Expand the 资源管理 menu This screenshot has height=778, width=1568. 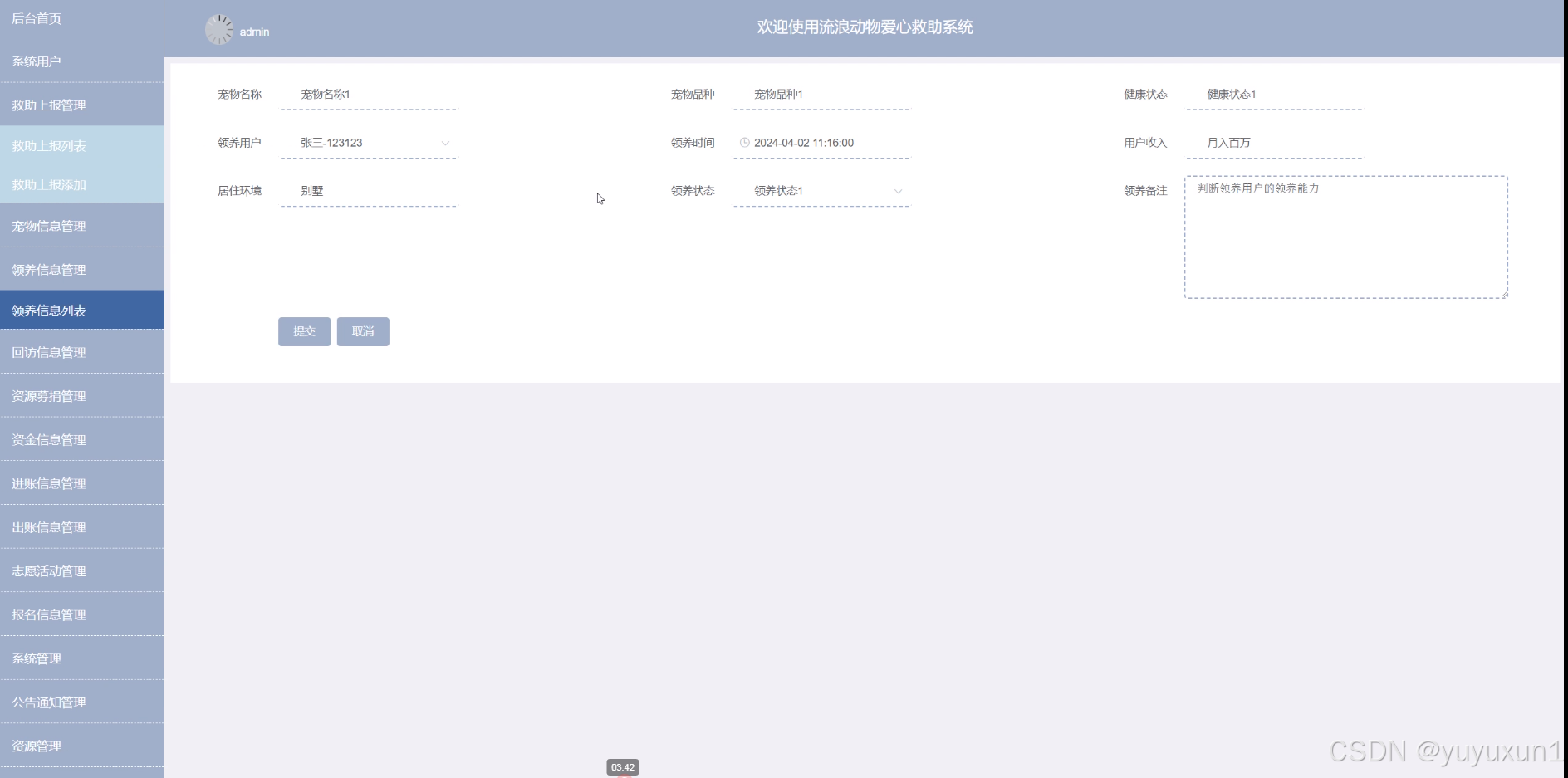(81, 746)
